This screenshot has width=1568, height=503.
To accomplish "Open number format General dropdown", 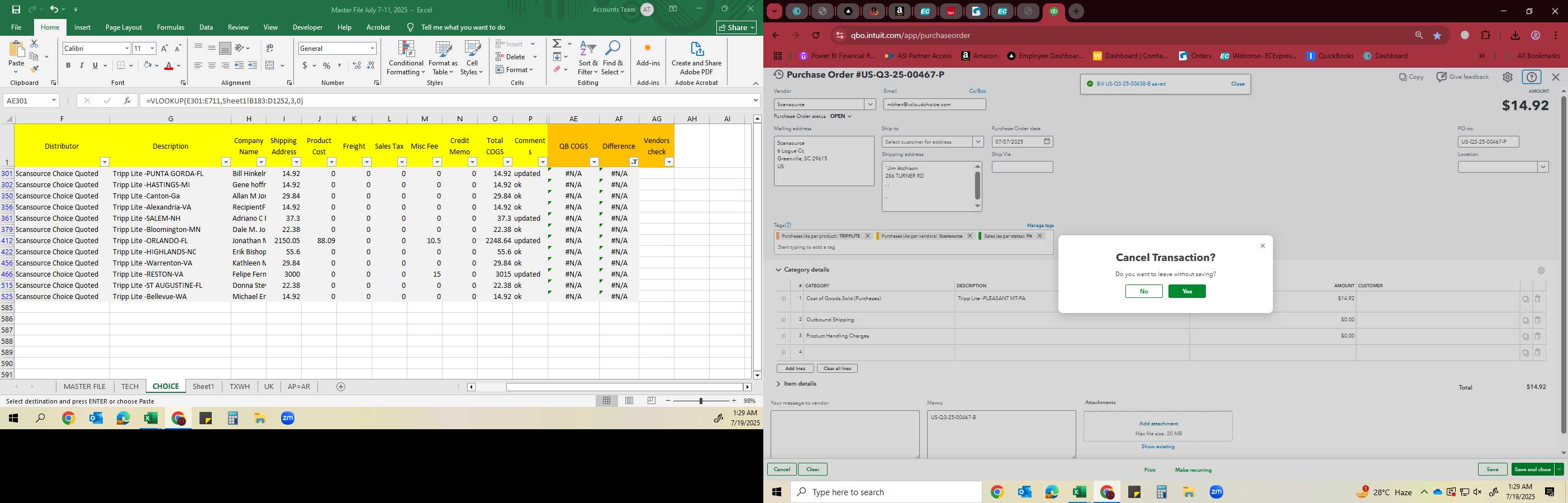I will pos(372,48).
